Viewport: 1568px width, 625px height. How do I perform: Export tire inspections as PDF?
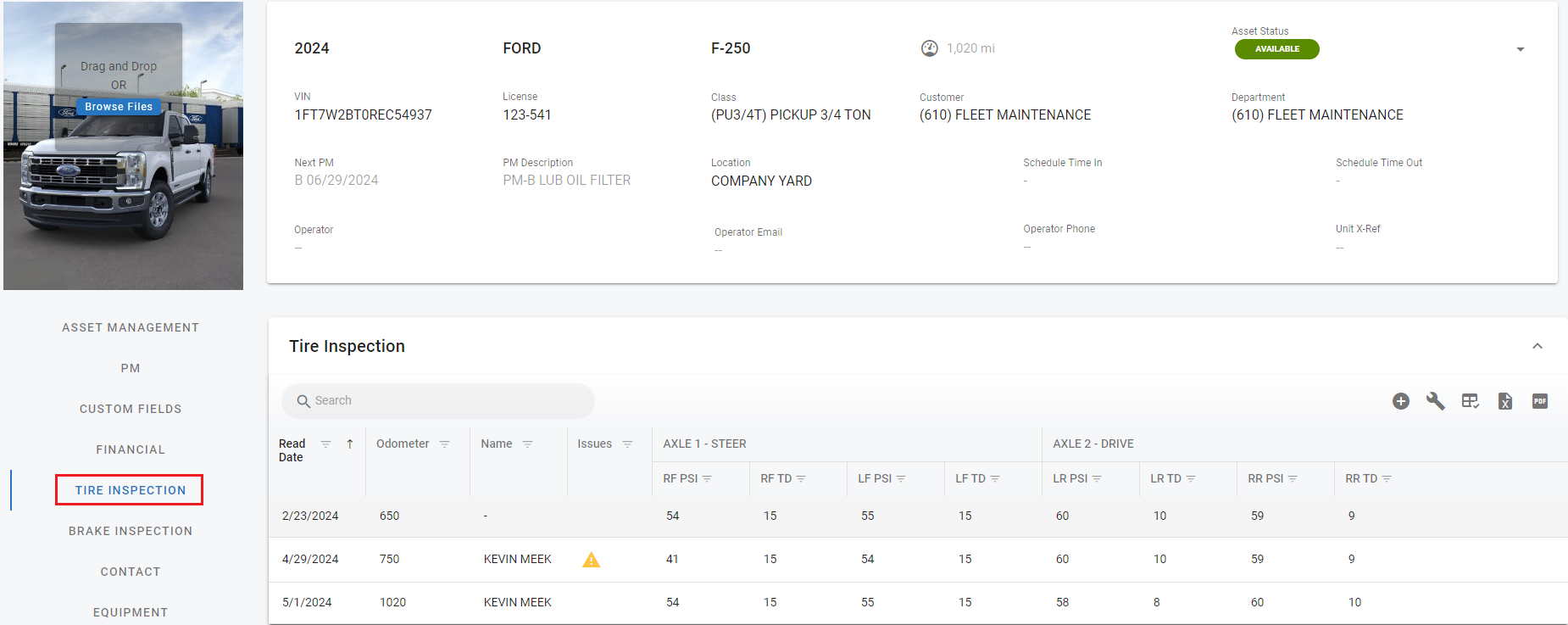click(1540, 401)
